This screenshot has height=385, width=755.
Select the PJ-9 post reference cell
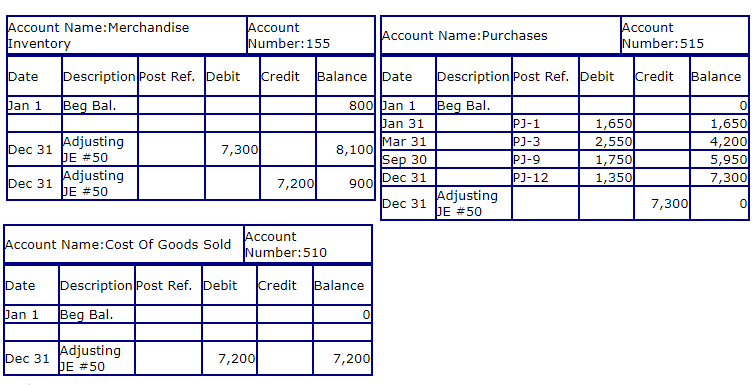pos(545,159)
